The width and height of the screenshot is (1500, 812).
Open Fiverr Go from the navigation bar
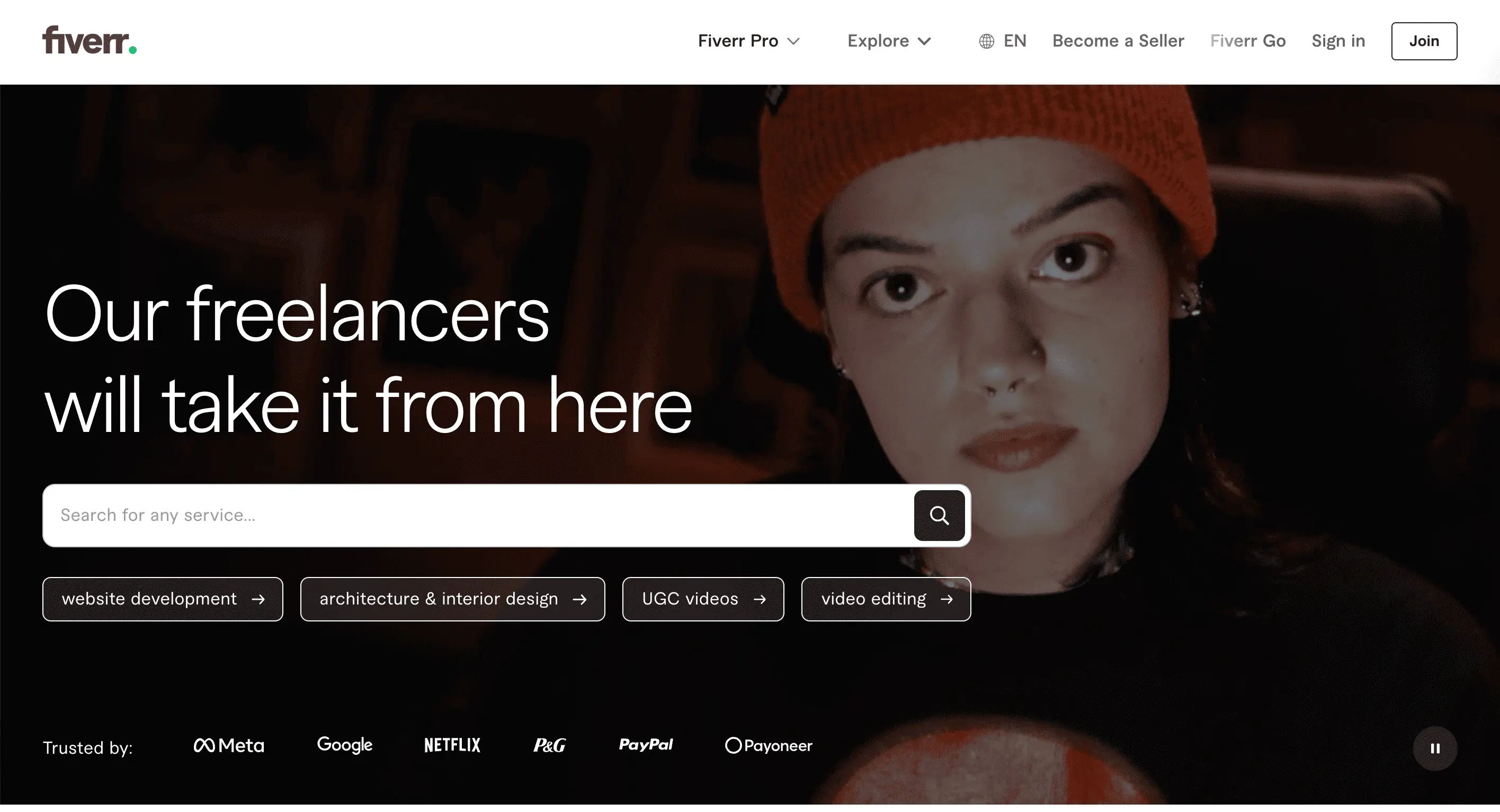[1248, 41]
